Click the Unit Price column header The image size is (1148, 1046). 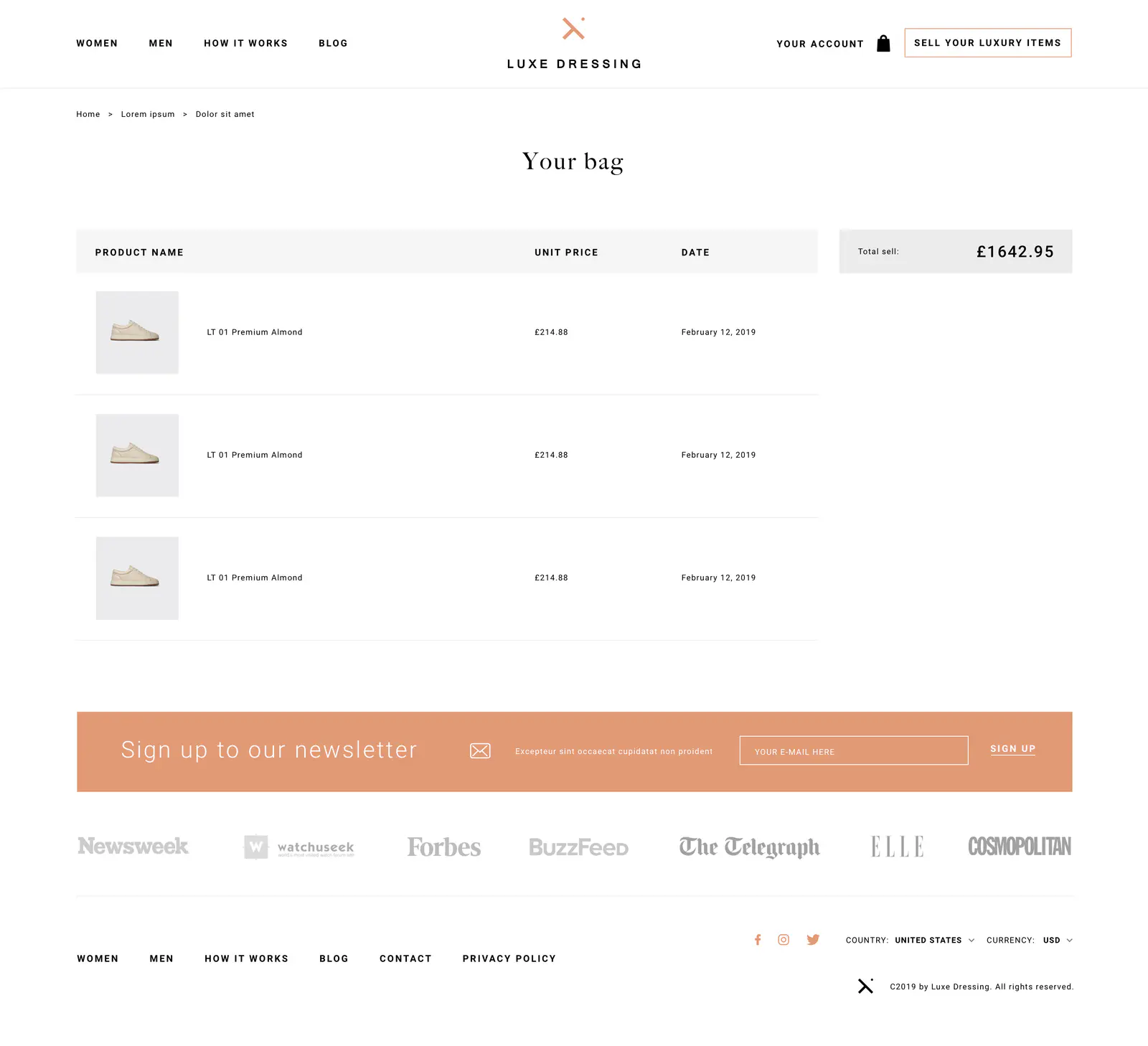[x=566, y=253]
